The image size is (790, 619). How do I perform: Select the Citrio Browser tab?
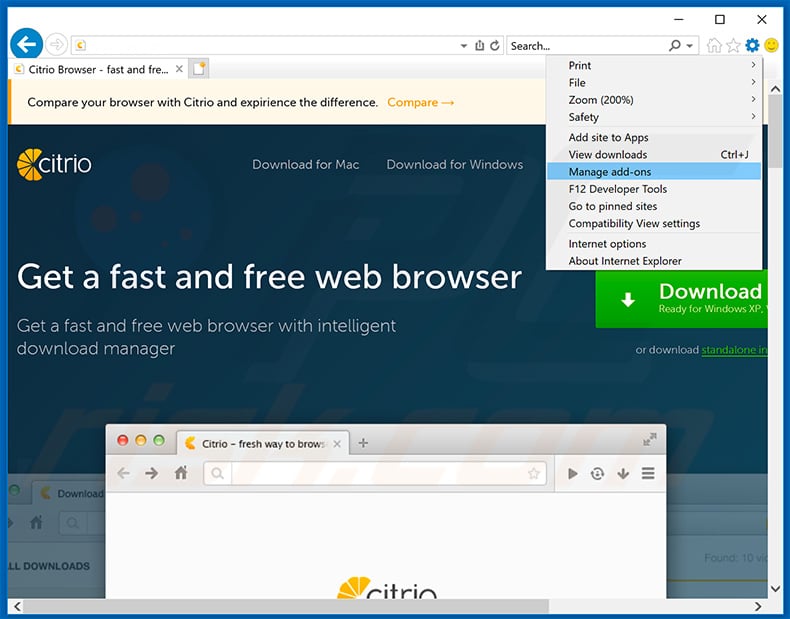pos(98,69)
